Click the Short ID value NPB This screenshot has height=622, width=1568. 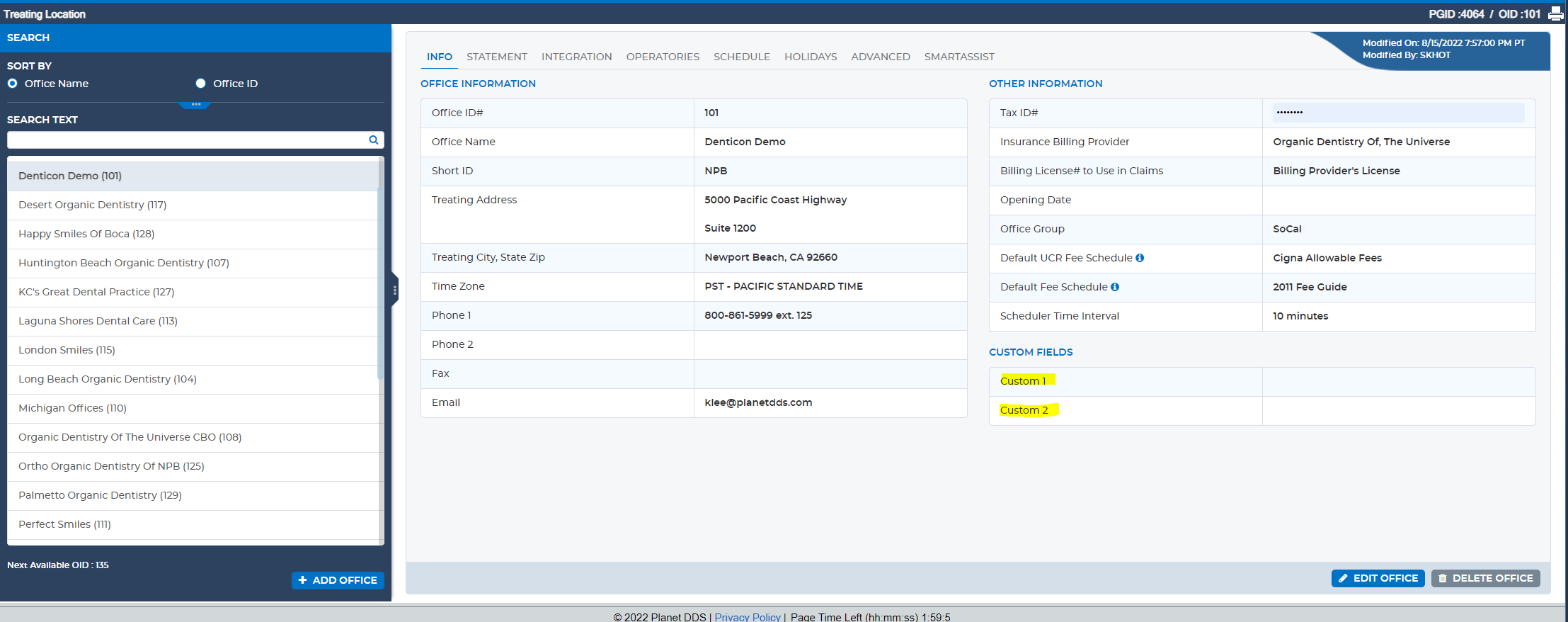(716, 171)
